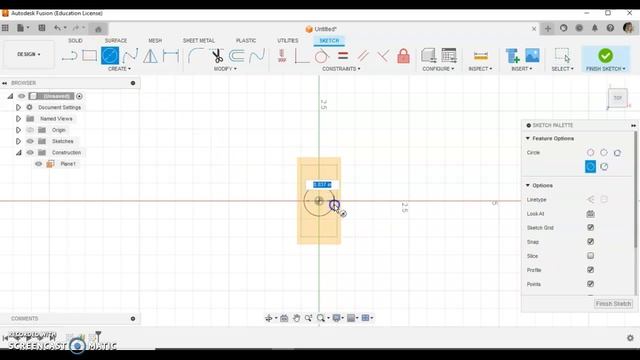Click the window Select tool icon
This screenshot has height=360, width=640.
tap(562, 56)
